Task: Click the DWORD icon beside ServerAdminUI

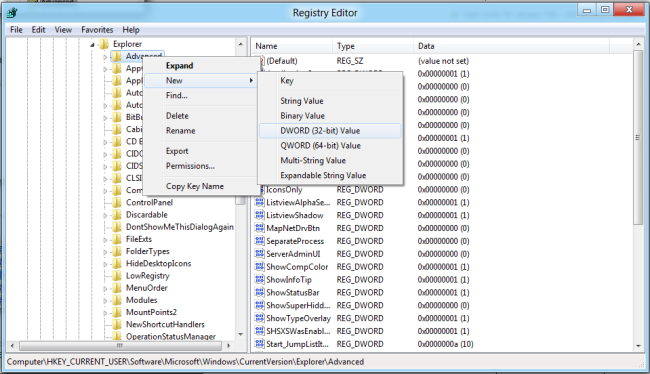Action: [260, 254]
